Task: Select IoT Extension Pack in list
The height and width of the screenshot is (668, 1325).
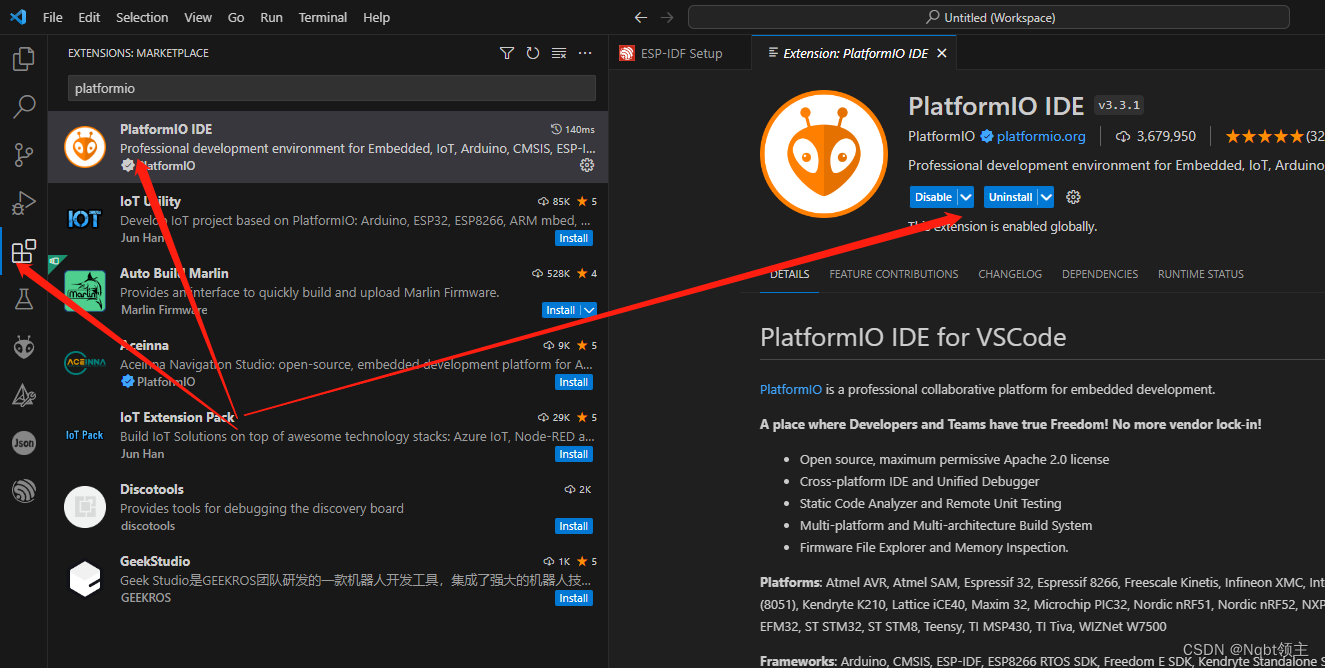Action: 328,435
